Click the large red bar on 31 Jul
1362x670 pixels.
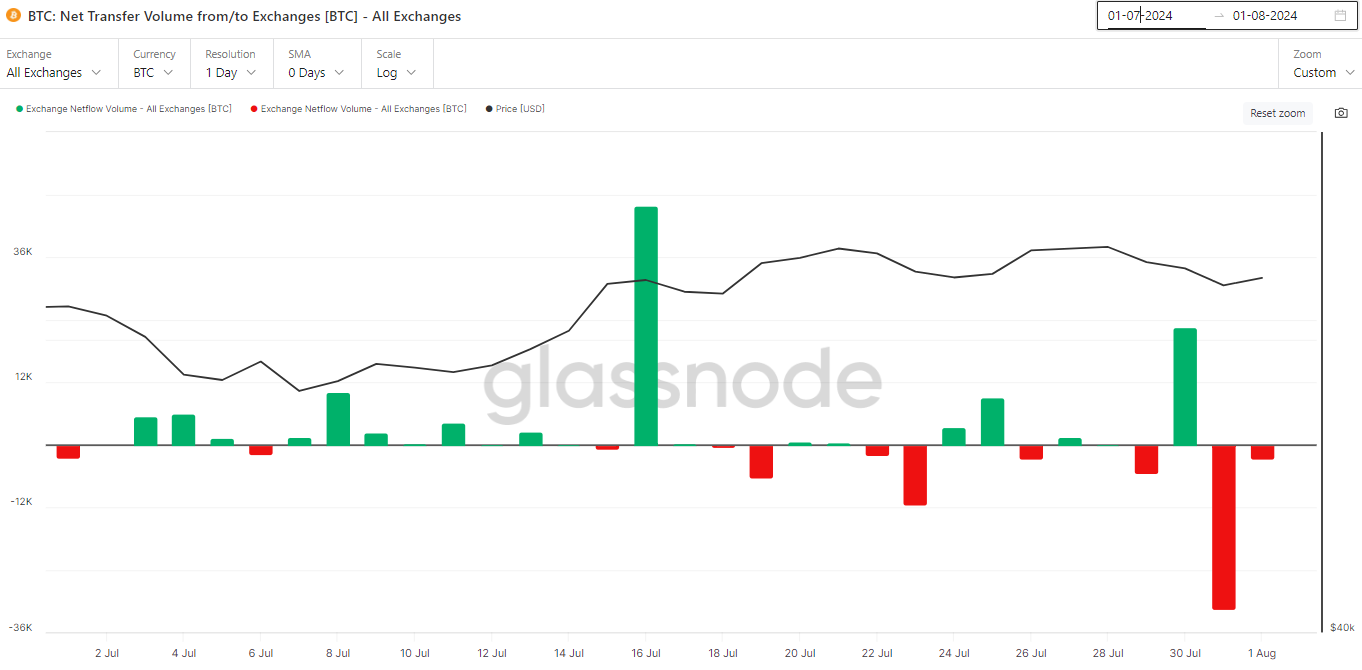point(1223,527)
